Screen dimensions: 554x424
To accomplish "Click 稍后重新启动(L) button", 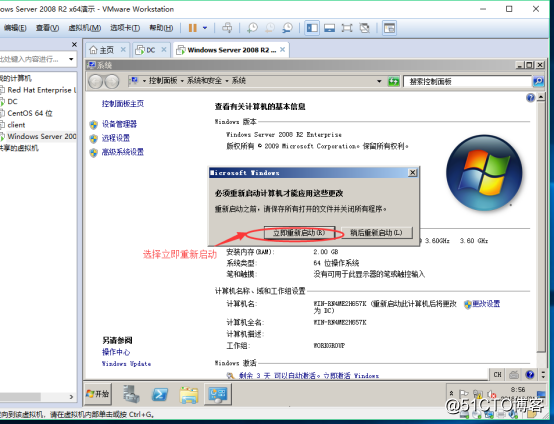I will (x=376, y=233).
